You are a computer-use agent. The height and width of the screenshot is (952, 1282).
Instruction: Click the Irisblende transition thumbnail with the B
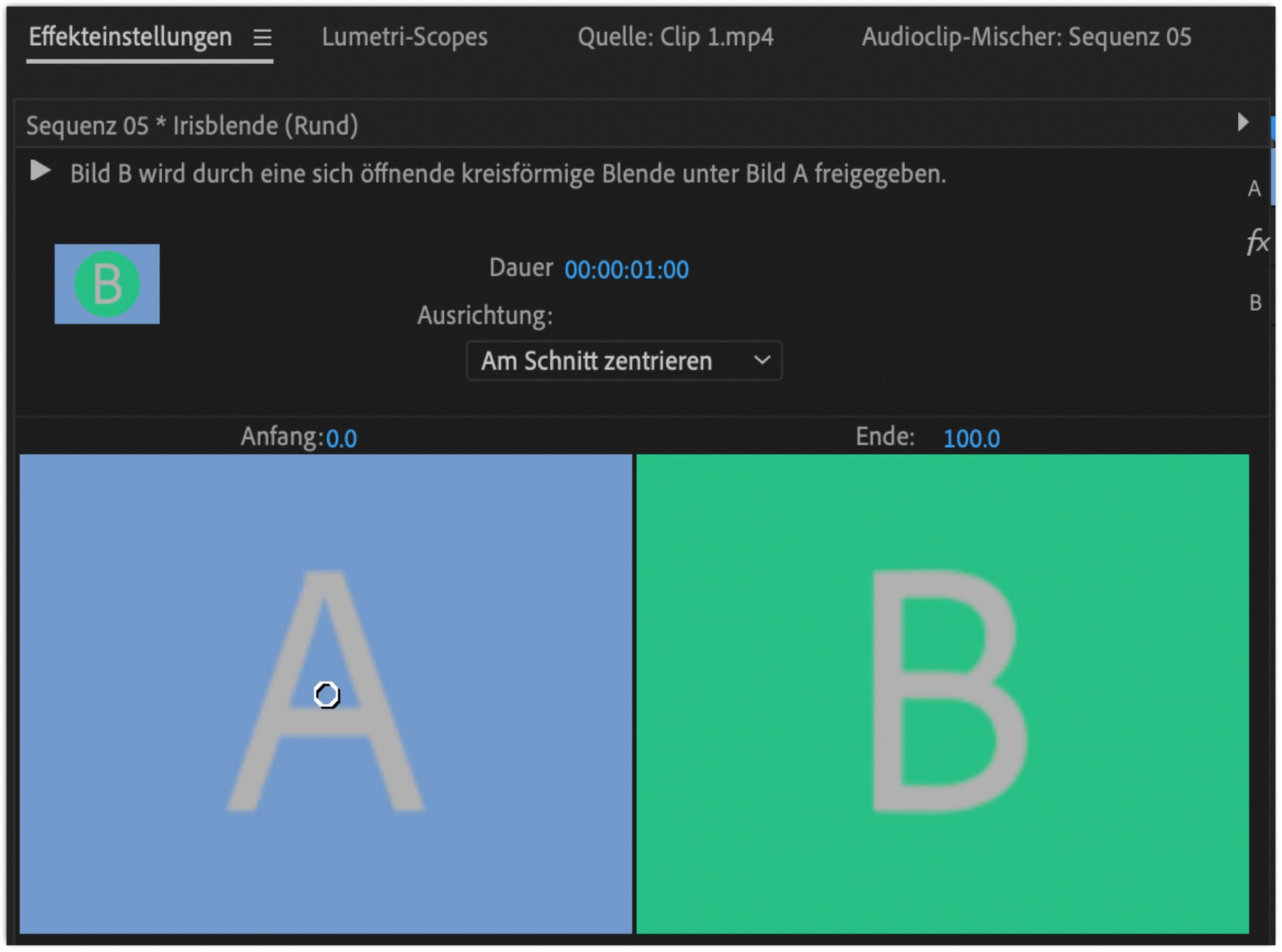pyautogui.click(x=107, y=284)
